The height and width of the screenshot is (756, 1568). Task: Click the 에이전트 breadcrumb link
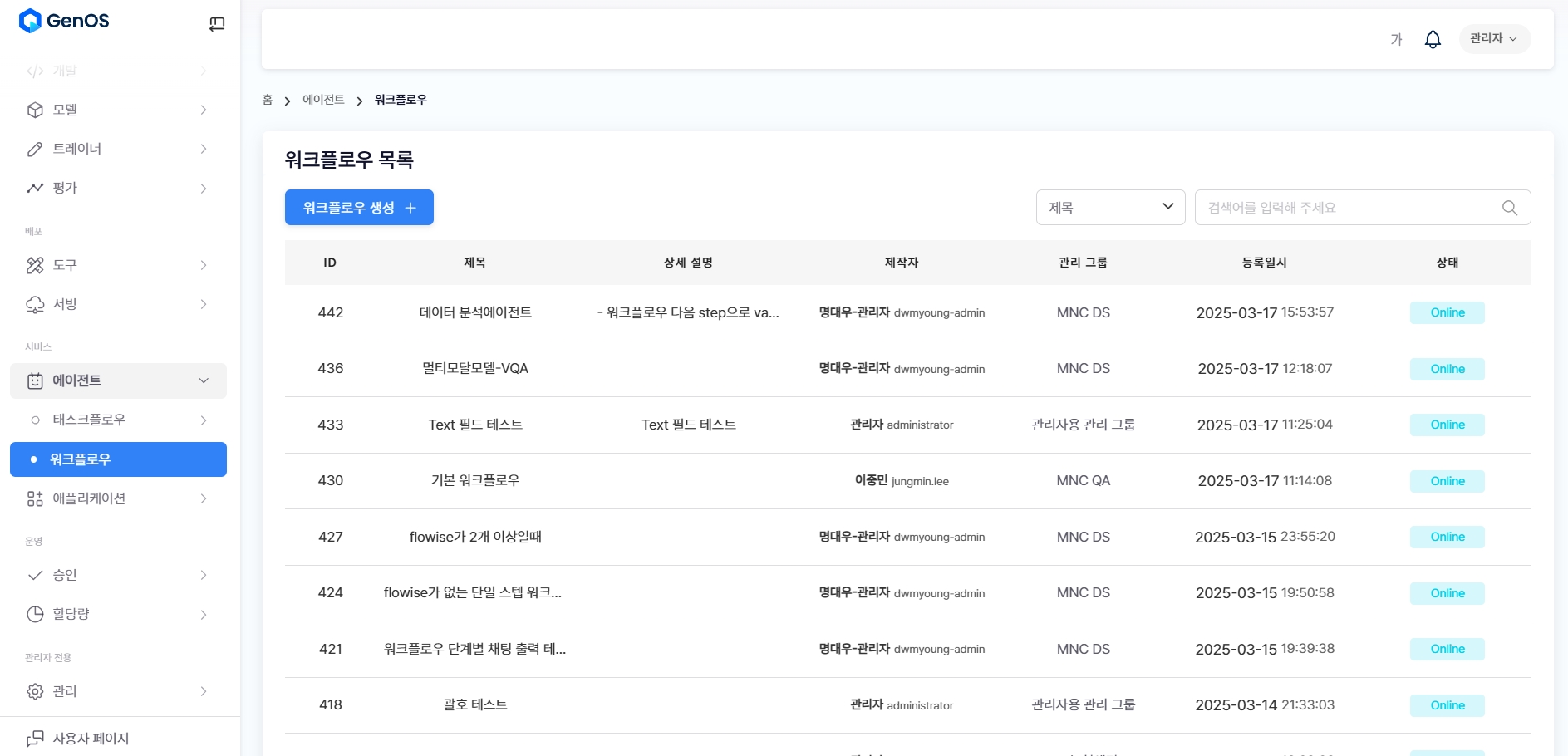(323, 100)
